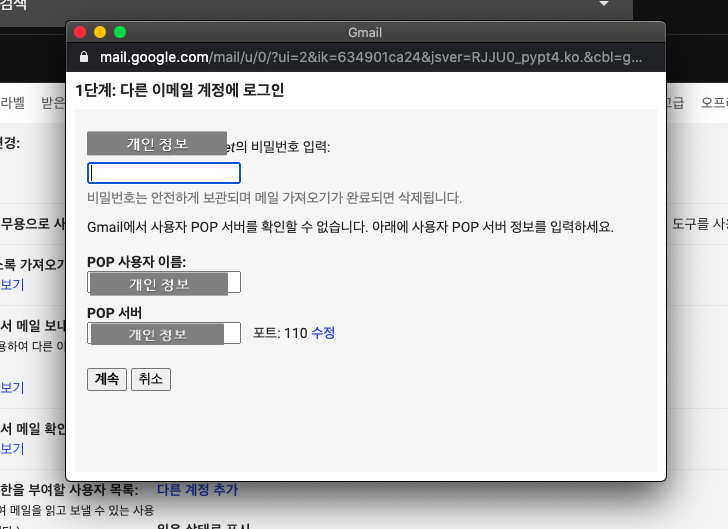Maximize the Gmail popup with green button
The height and width of the screenshot is (529, 728).
pyautogui.click(x=120, y=32)
